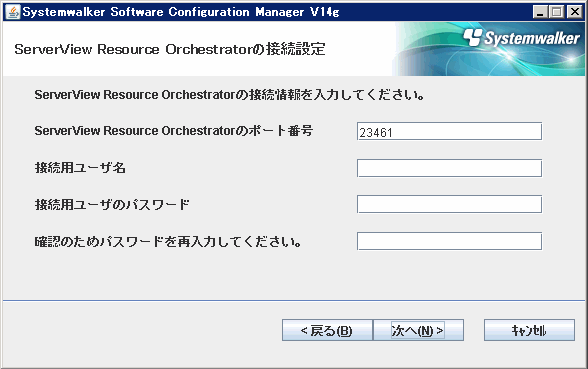Close the Systemwalker installer window
This screenshot has height=369, width=588.
click(574, 12)
